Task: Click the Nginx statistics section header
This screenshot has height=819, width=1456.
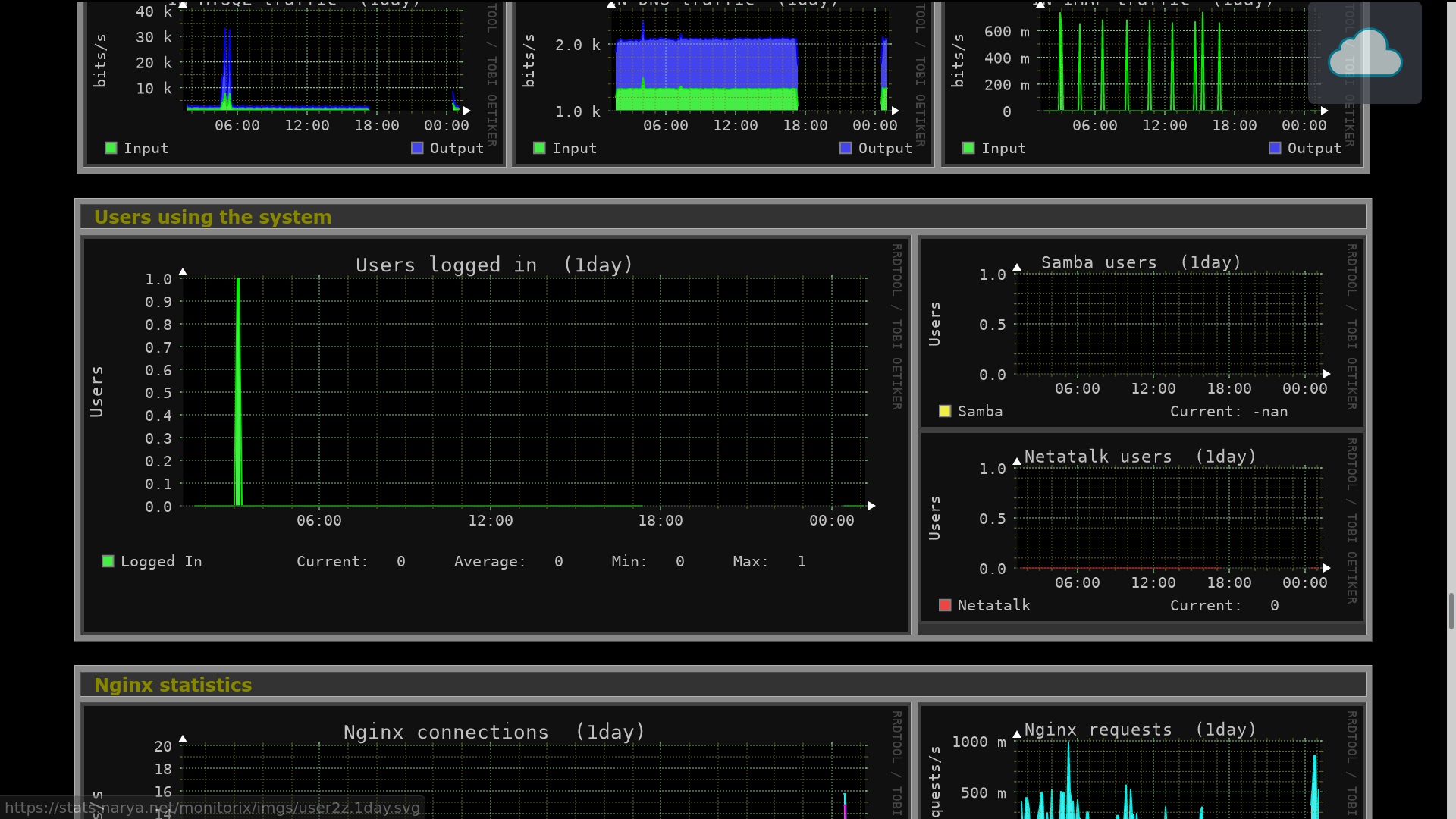Action: coord(173,685)
